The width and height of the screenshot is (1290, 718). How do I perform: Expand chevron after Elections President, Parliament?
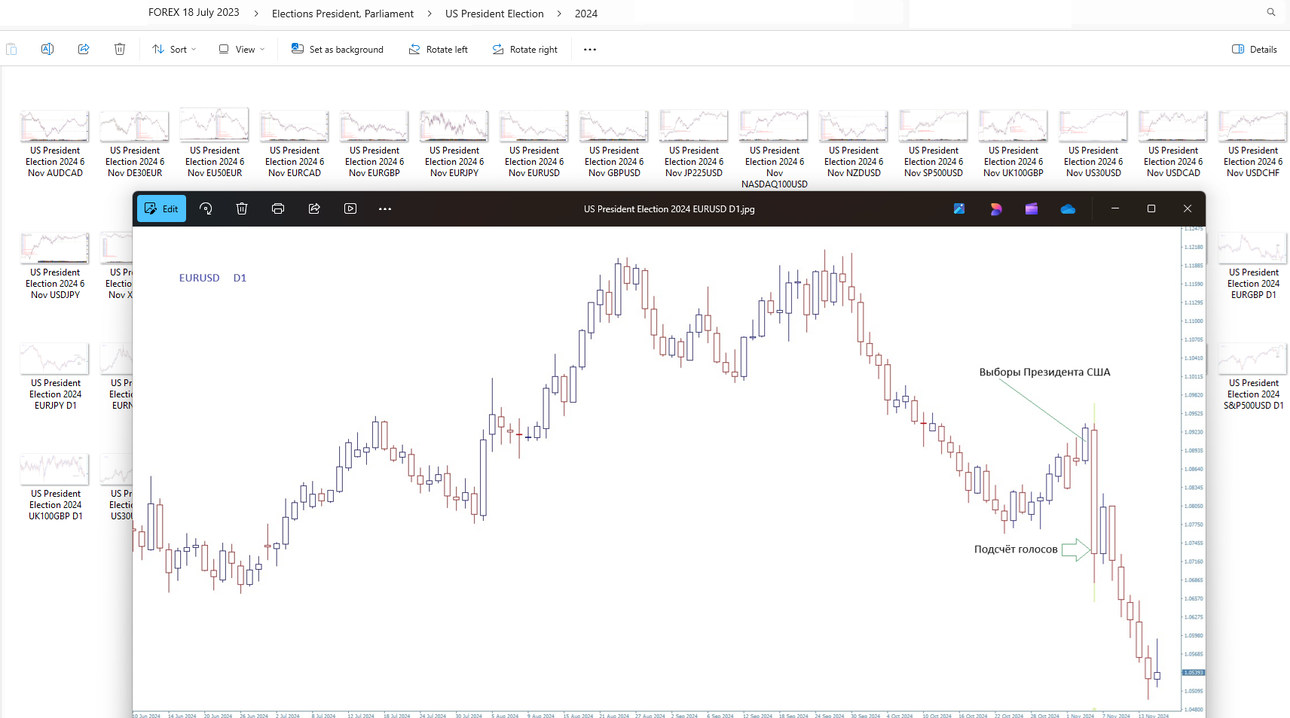[x=429, y=14]
